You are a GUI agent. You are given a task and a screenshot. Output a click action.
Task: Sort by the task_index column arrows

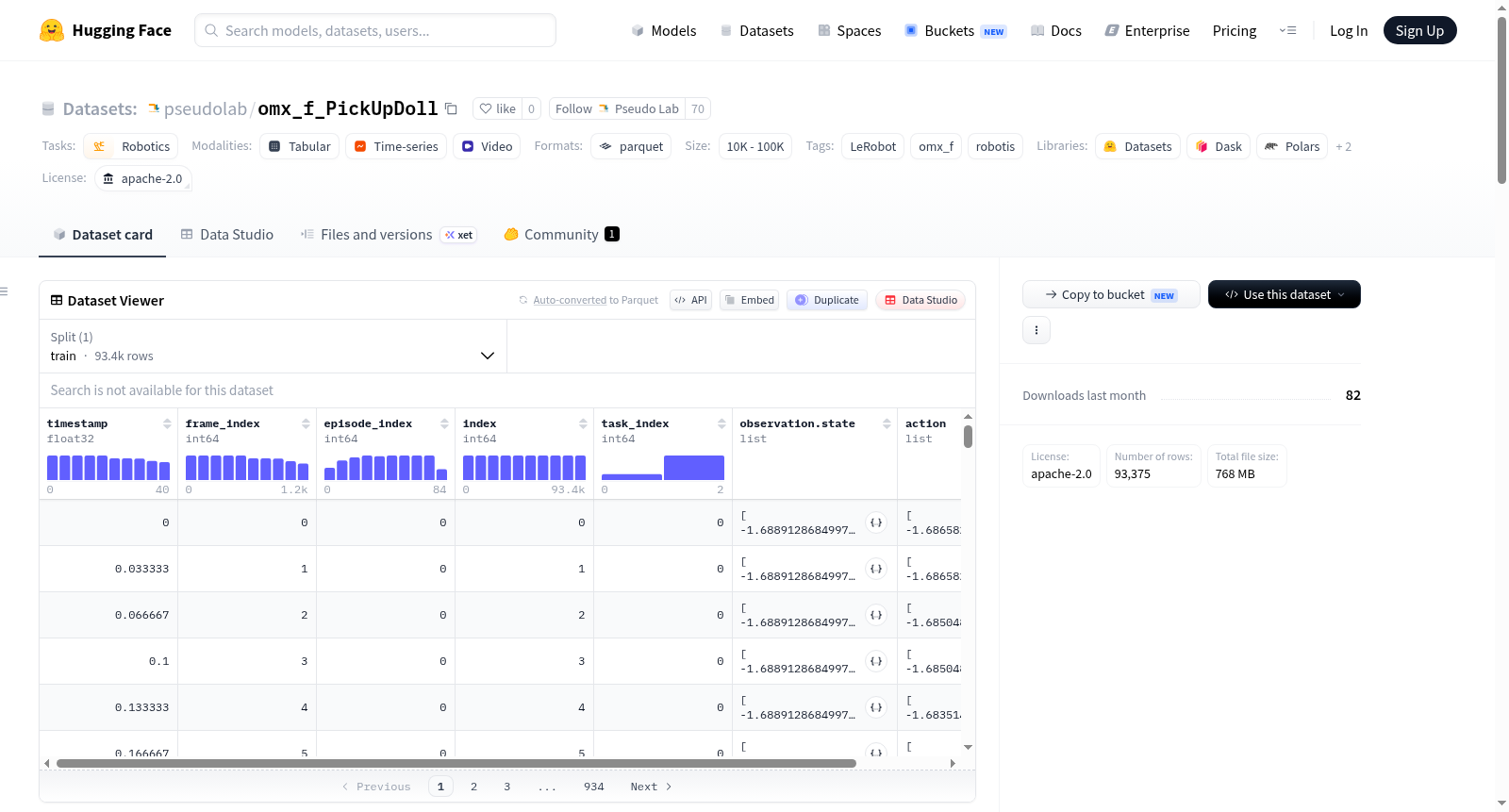coord(721,423)
